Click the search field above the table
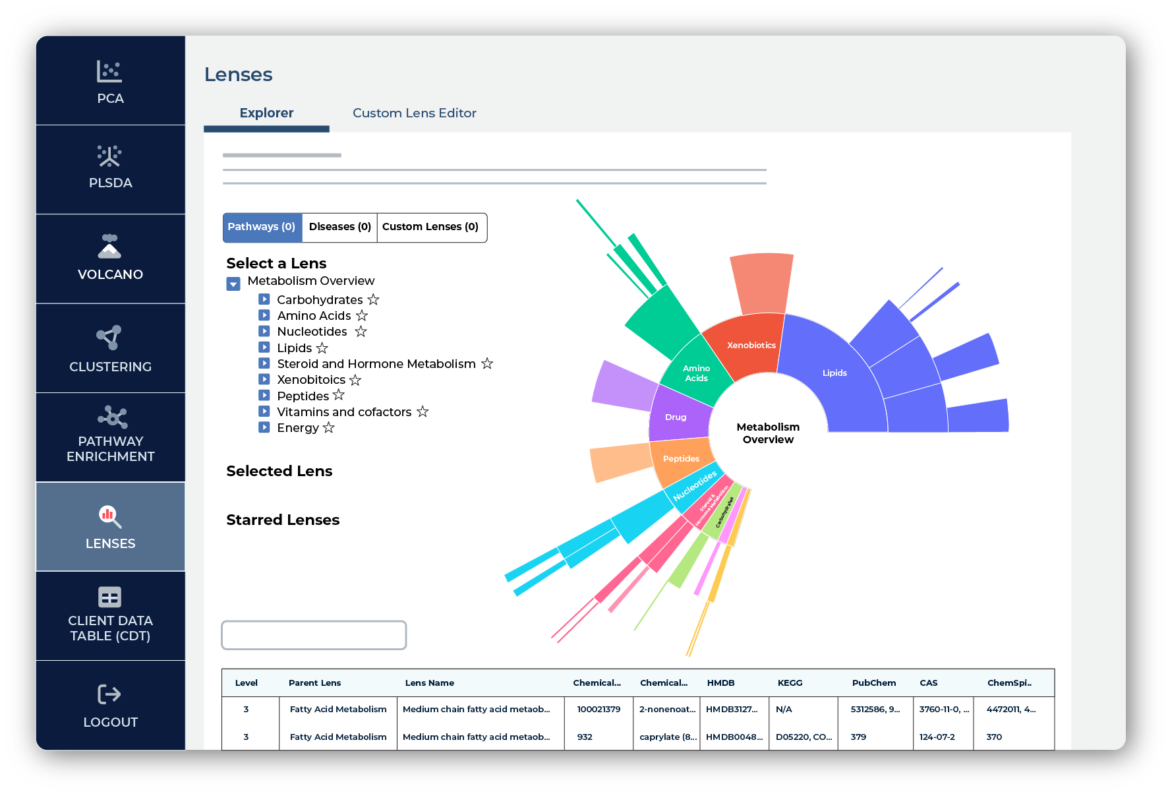The width and height of the screenshot is (1170, 794). pos(313,635)
